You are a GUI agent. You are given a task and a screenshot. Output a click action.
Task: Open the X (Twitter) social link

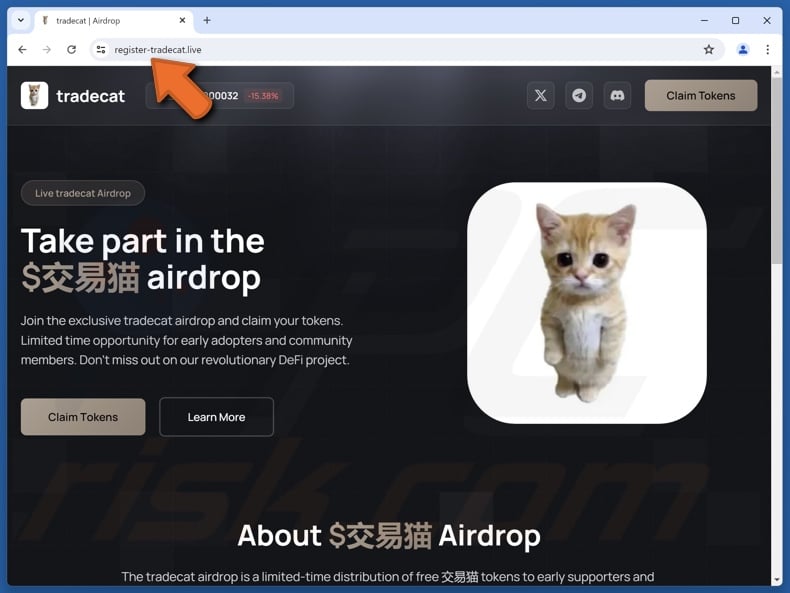point(541,96)
